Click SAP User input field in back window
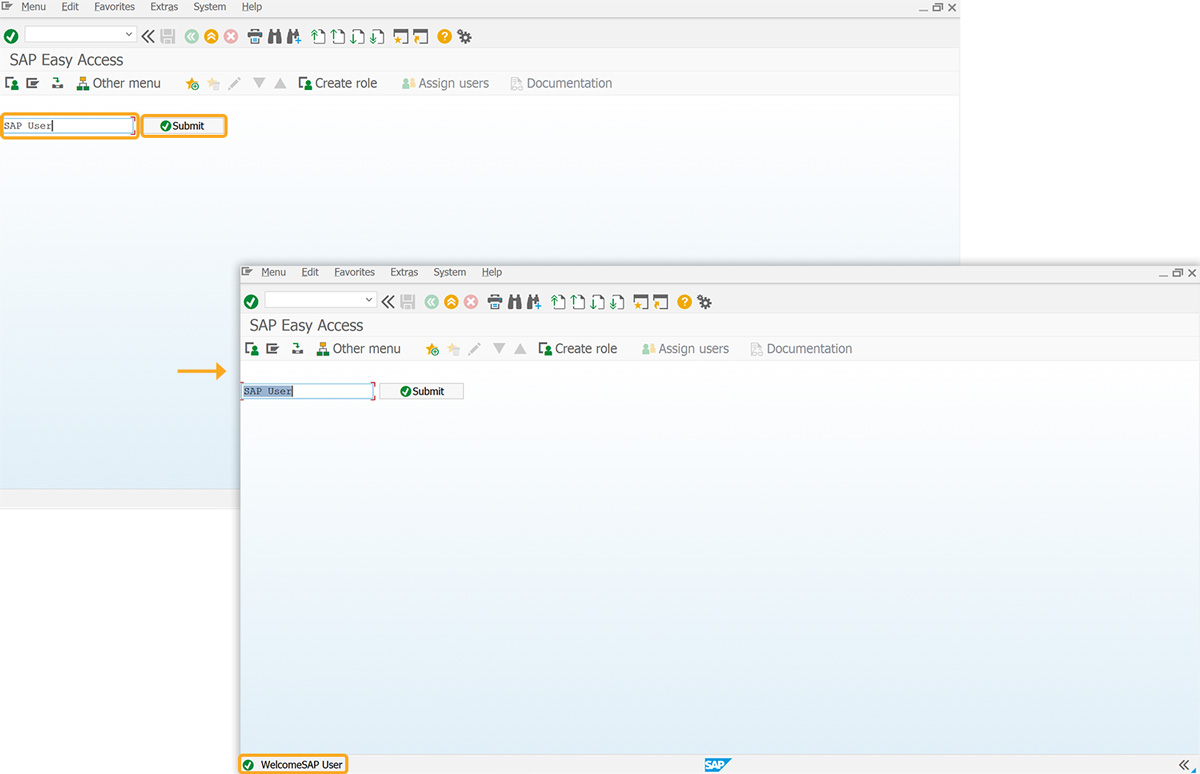 tap(68, 126)
